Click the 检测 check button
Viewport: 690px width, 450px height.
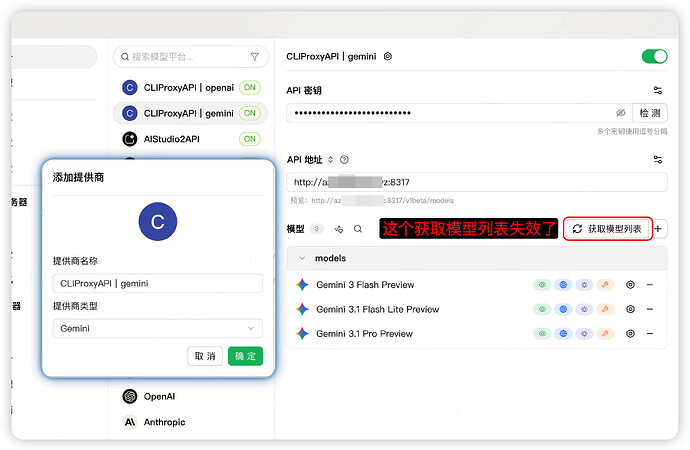[650, 113]
